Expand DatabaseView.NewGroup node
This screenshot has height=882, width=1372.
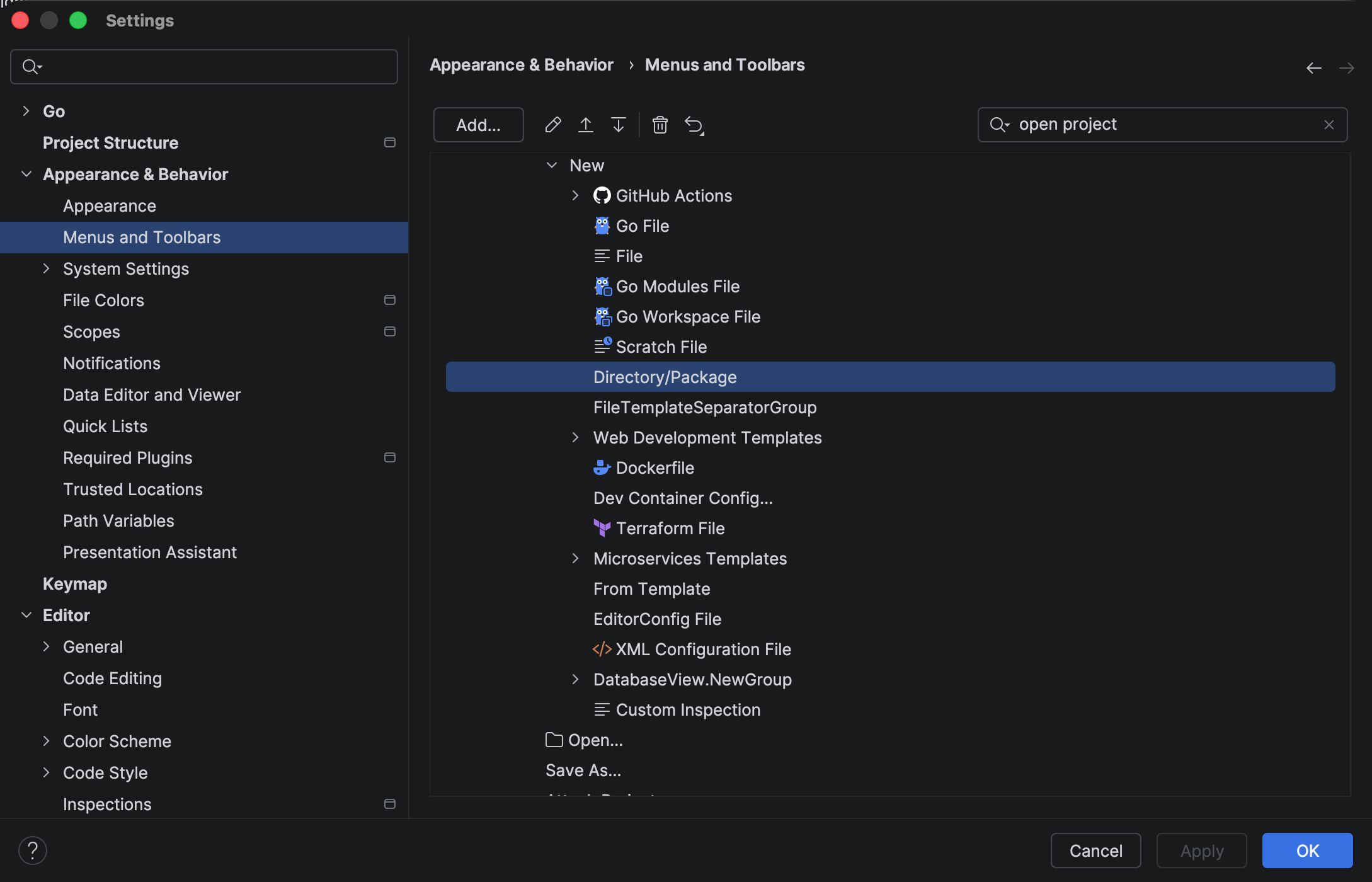tap(575, 679)
